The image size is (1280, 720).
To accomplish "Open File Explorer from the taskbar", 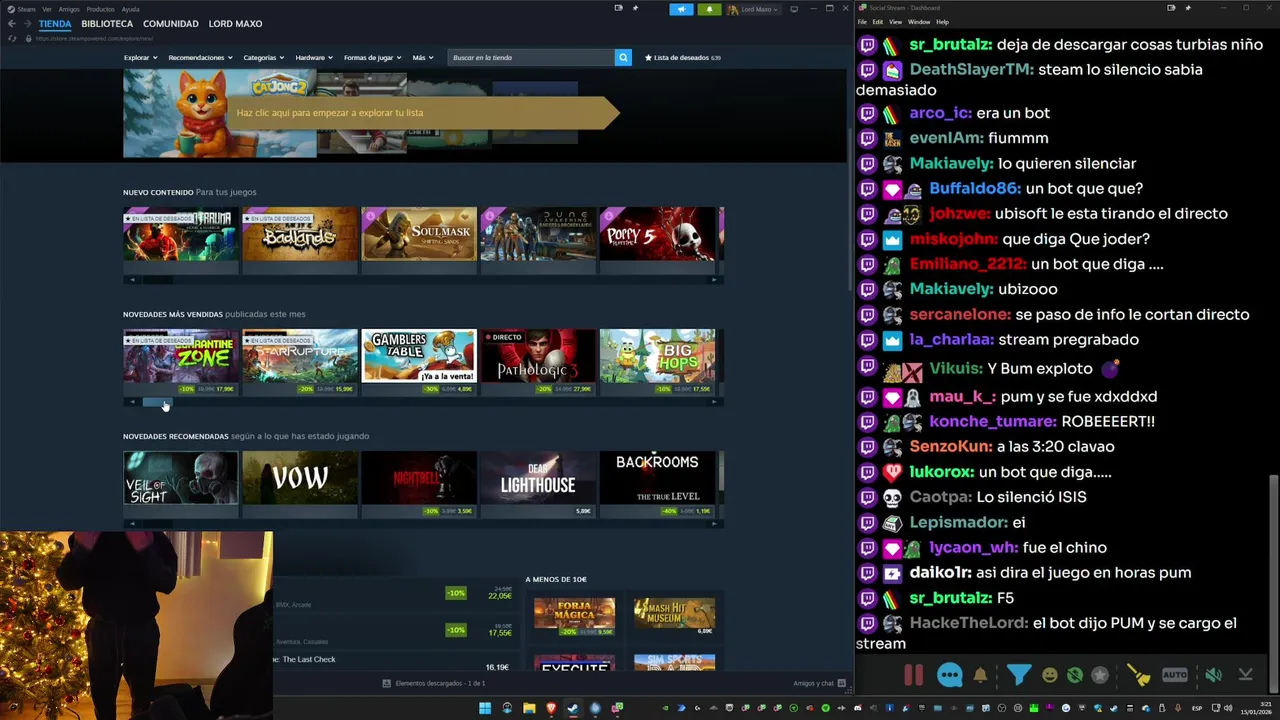I will [529, 709].
